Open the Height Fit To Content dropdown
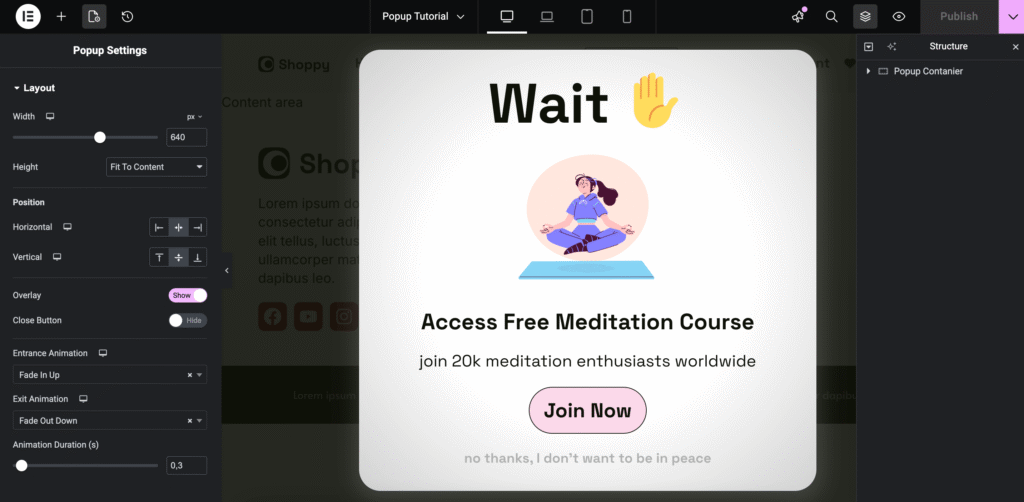The height and width of the screenshot is (502, 1024). coord(157,167)
